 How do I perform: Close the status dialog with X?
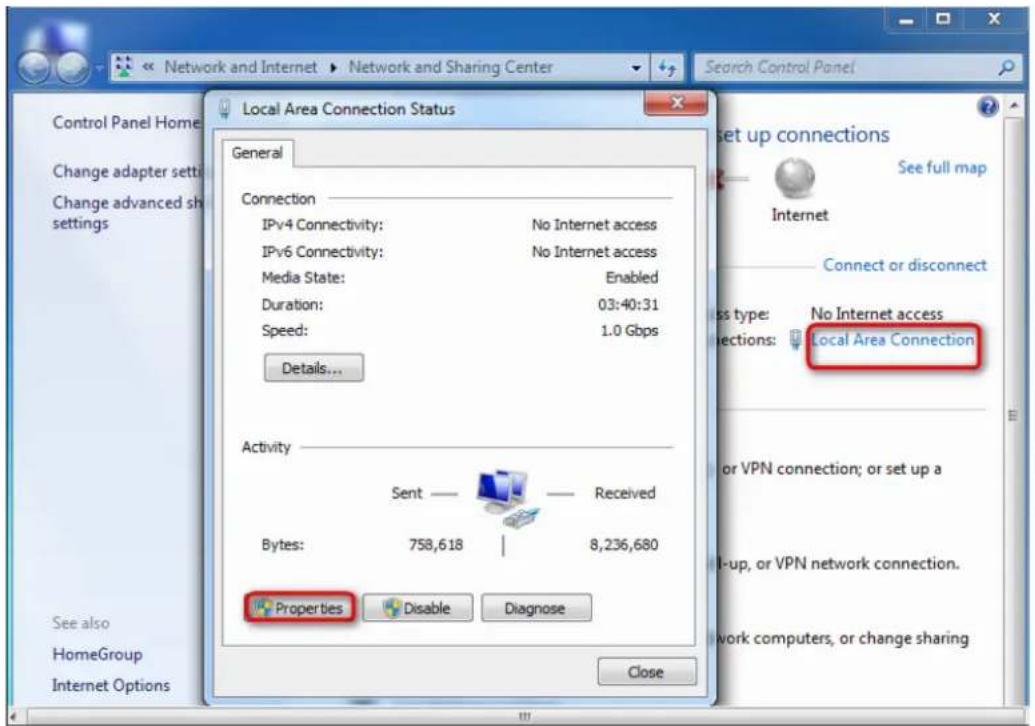(677, 103)
